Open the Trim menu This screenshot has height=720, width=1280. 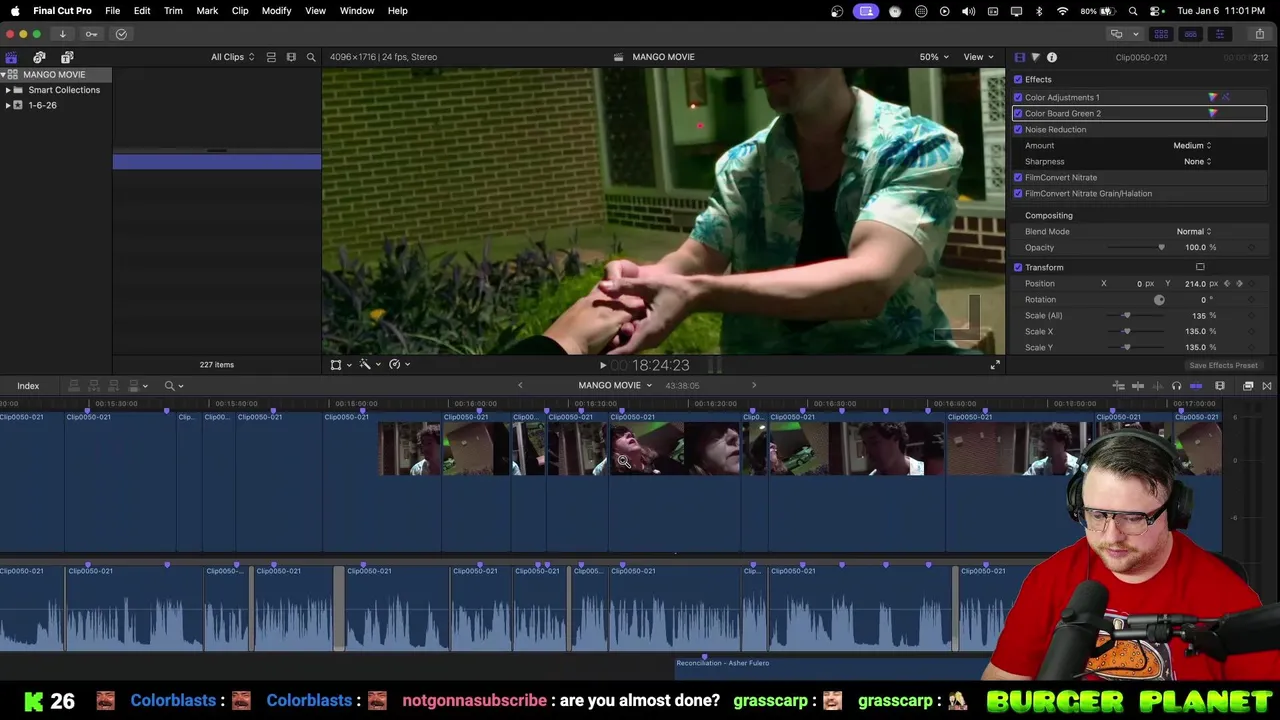(x=173, y=11)
